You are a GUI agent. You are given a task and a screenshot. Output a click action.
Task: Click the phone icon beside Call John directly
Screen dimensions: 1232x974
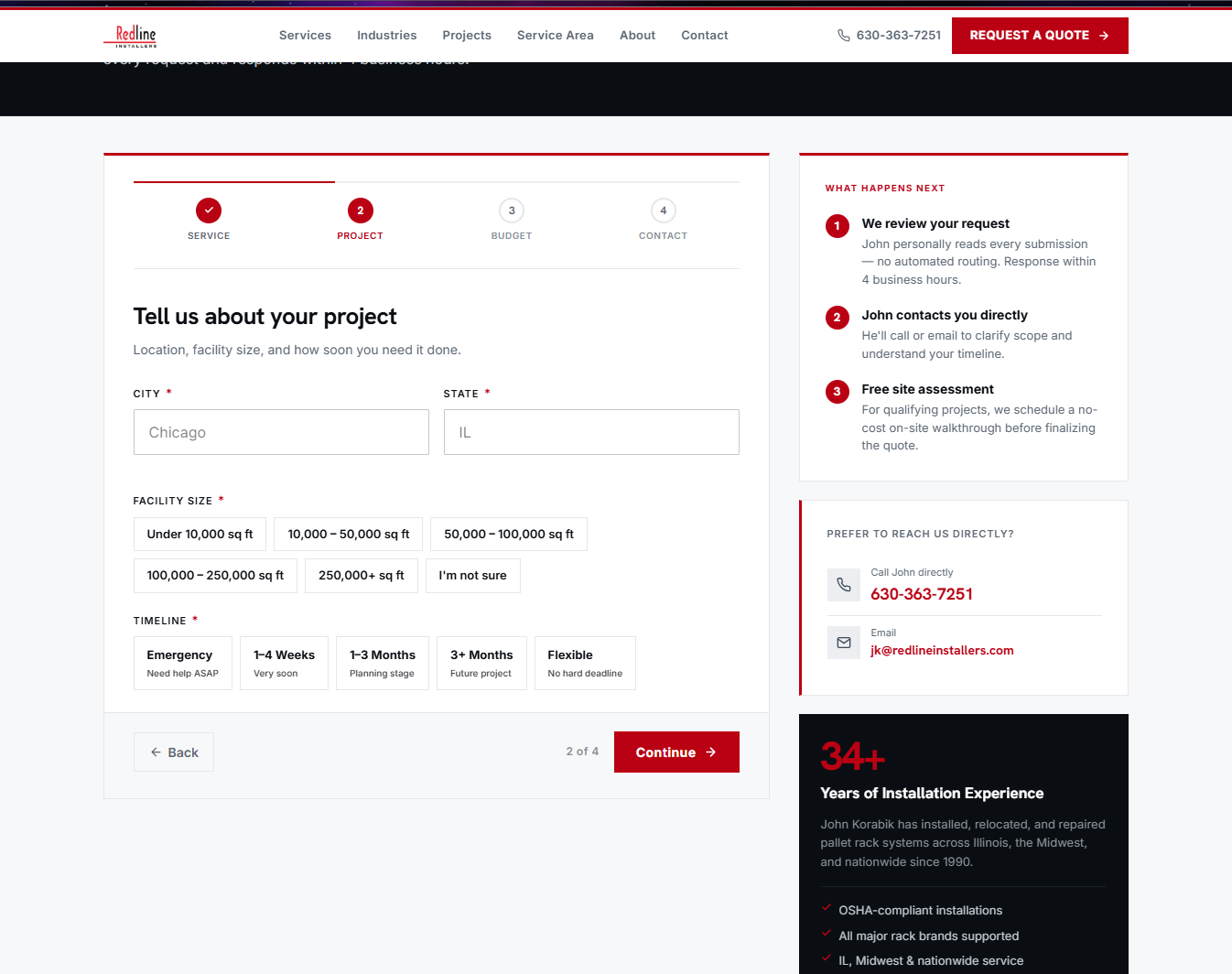pos(844,585)
